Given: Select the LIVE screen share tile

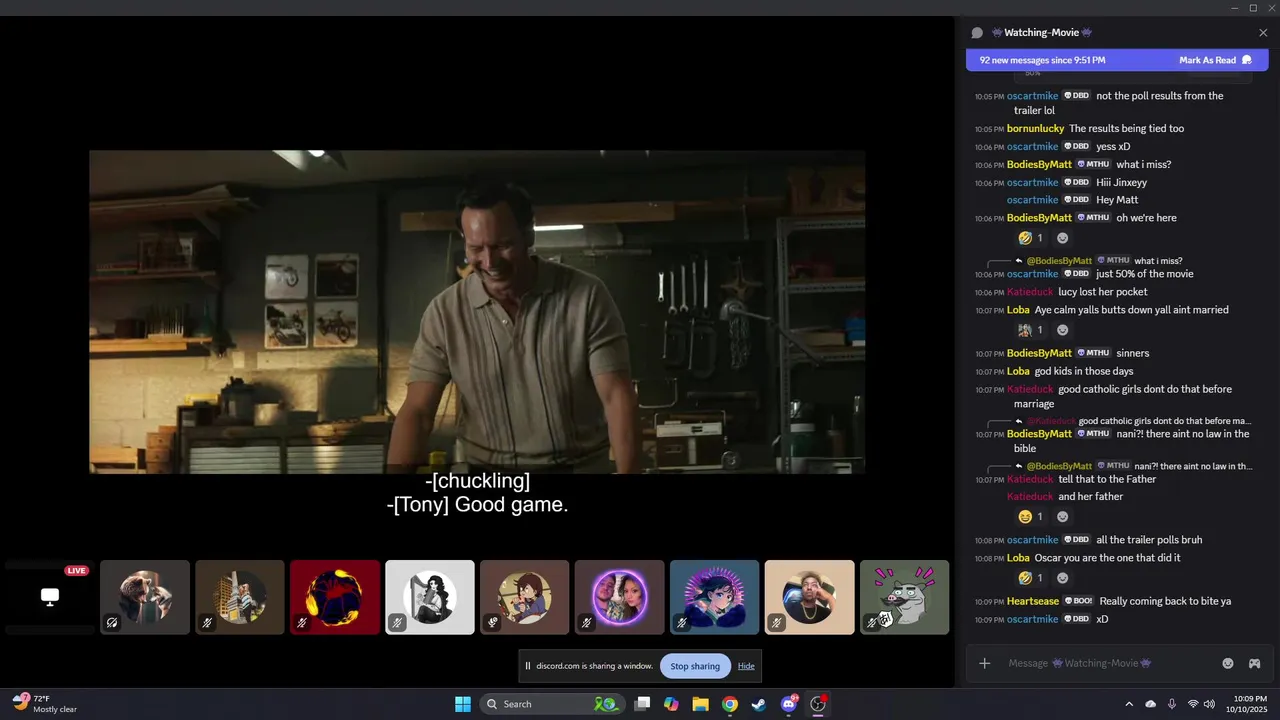Looking at the screenshot, I should (49, 597).
